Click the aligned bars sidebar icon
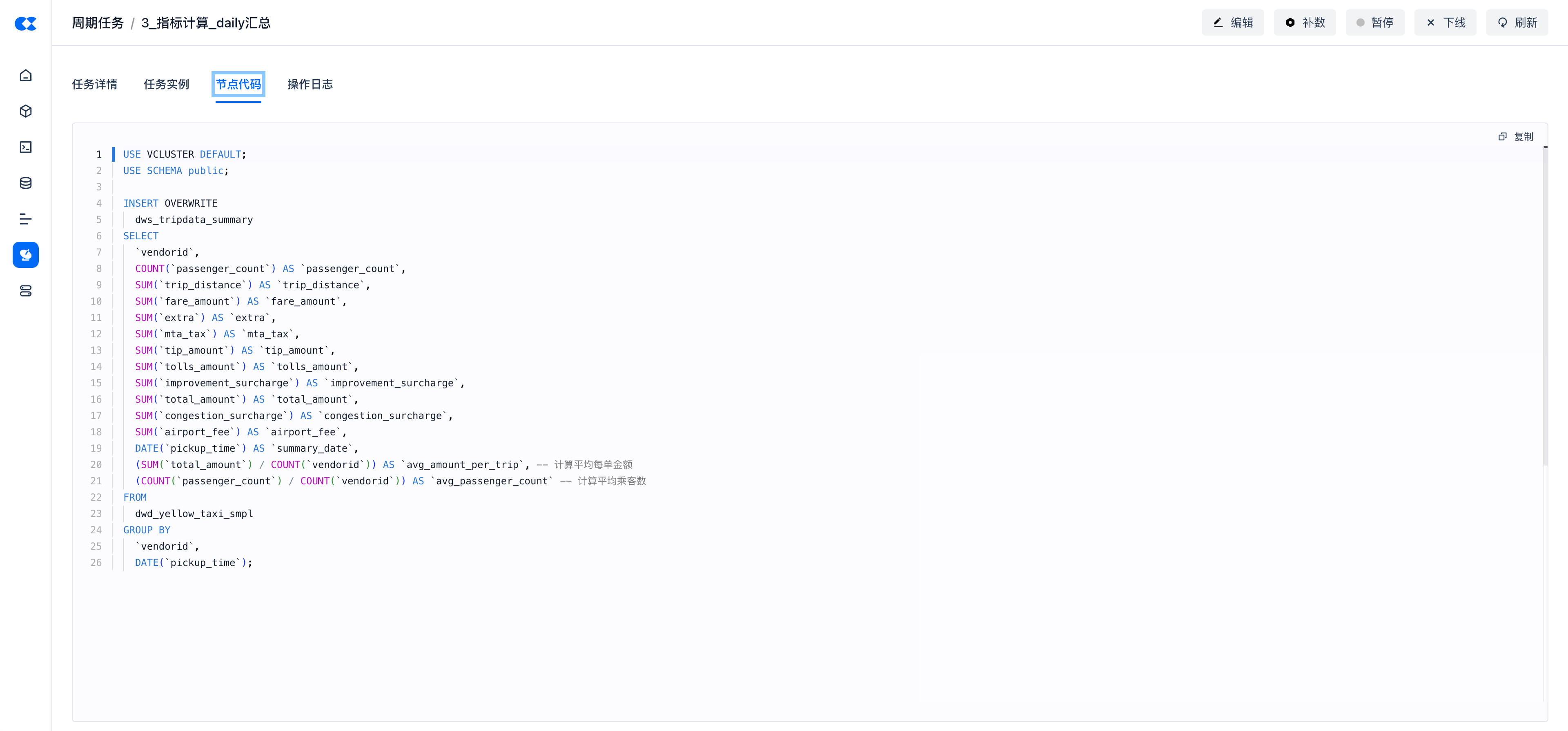 coord(26,219)
